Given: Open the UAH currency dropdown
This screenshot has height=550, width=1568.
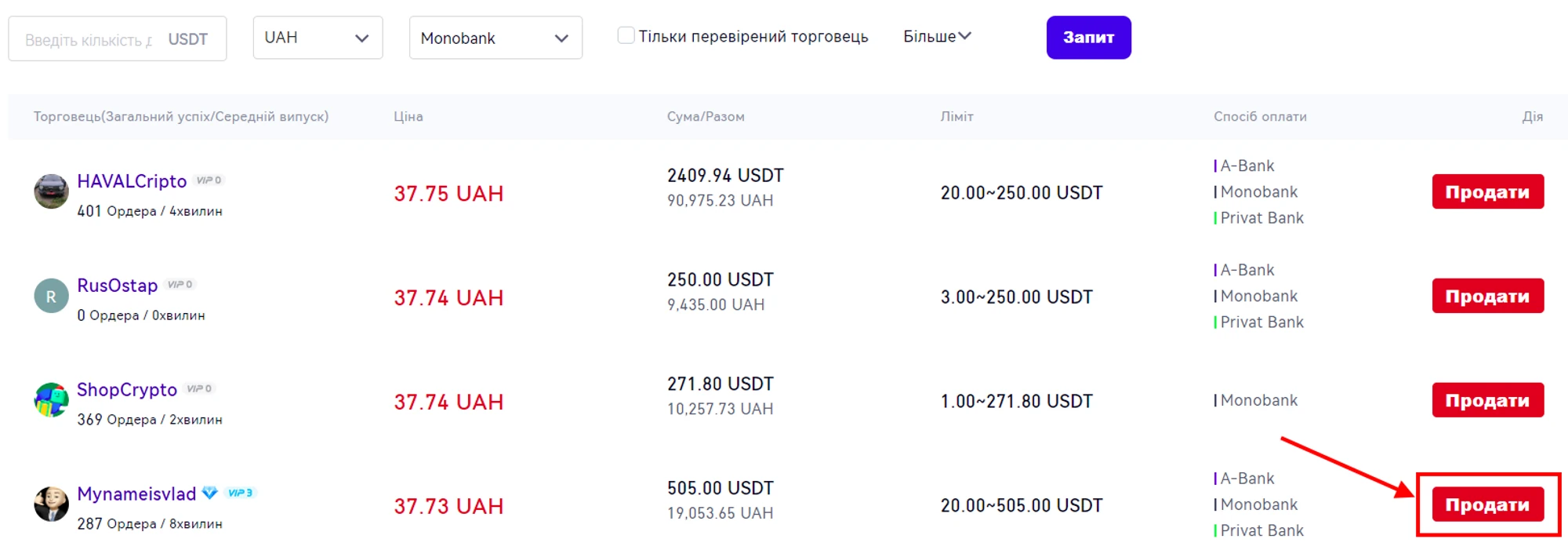Looking at the screenshot, I should (318, 38).
